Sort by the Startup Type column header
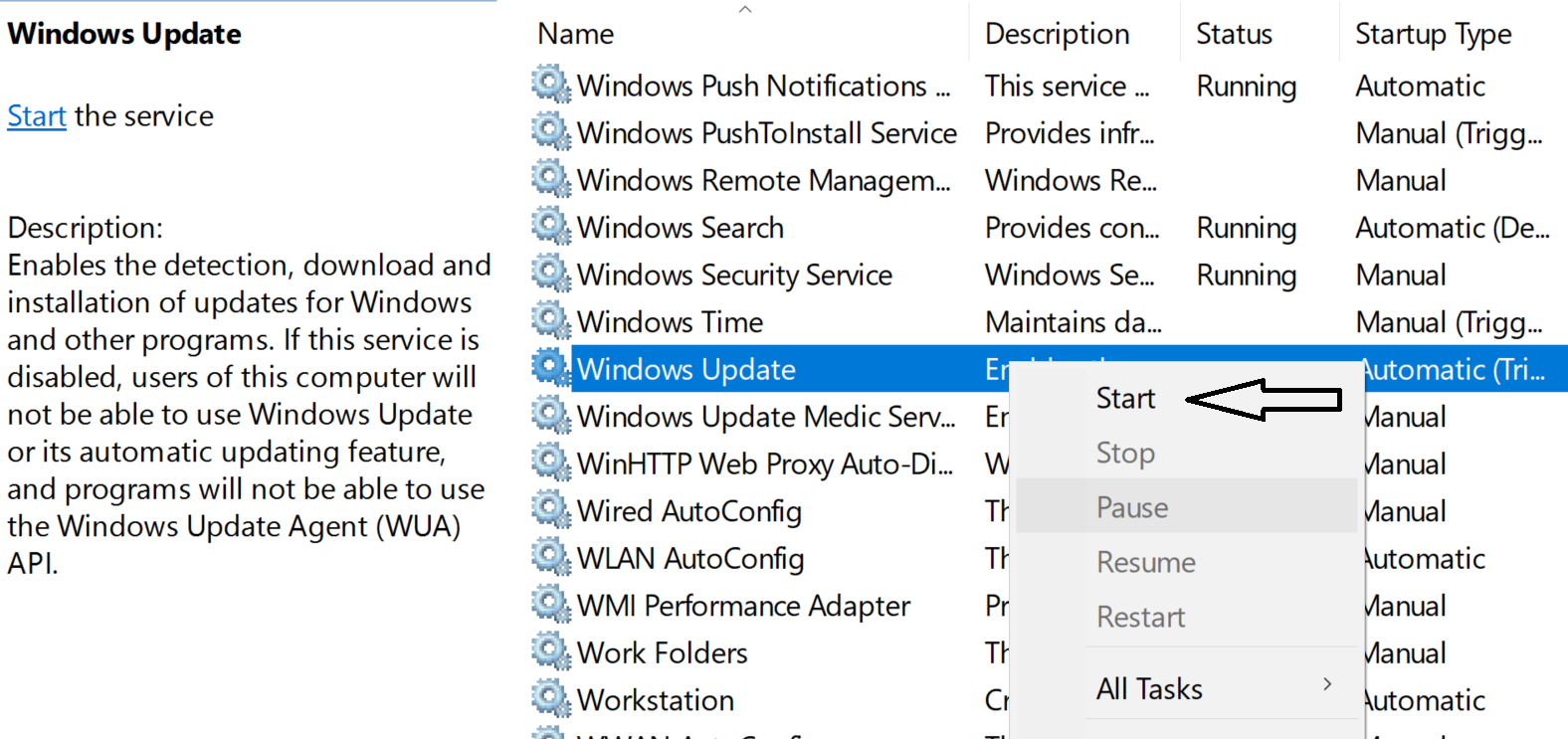Image resolution: width=1568 pixels, height=739 pixels. click(x=1433, y=35)
